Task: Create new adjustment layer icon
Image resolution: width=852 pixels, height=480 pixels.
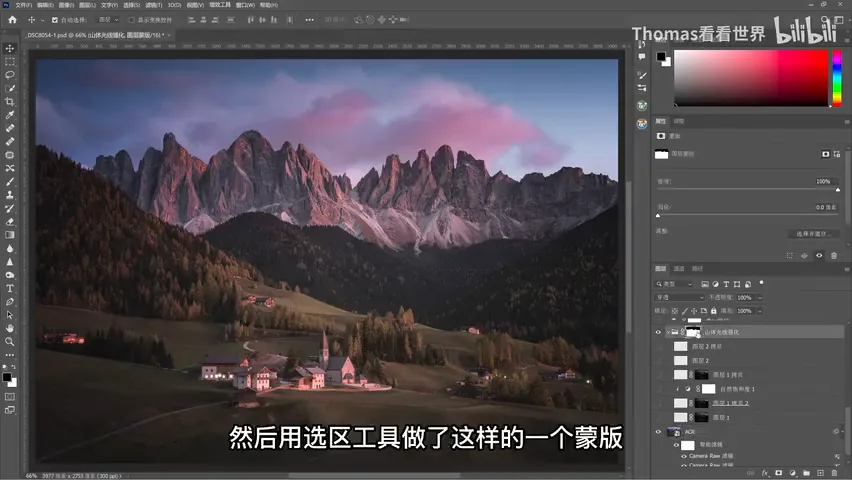Action: (793, 473)
